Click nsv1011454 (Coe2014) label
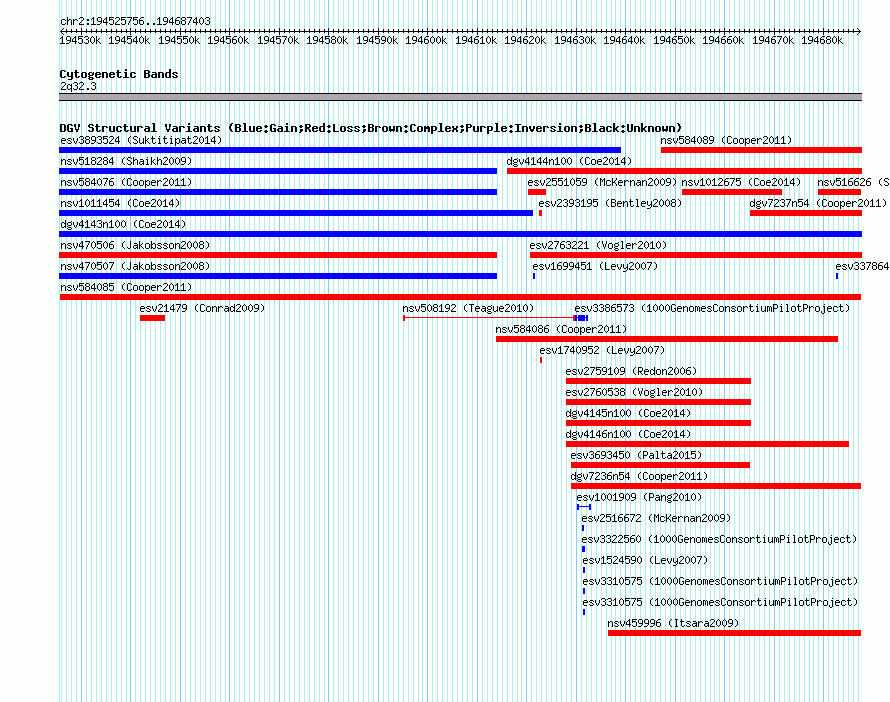The width and height of the screenshot is (890, 702). point(120,203)
